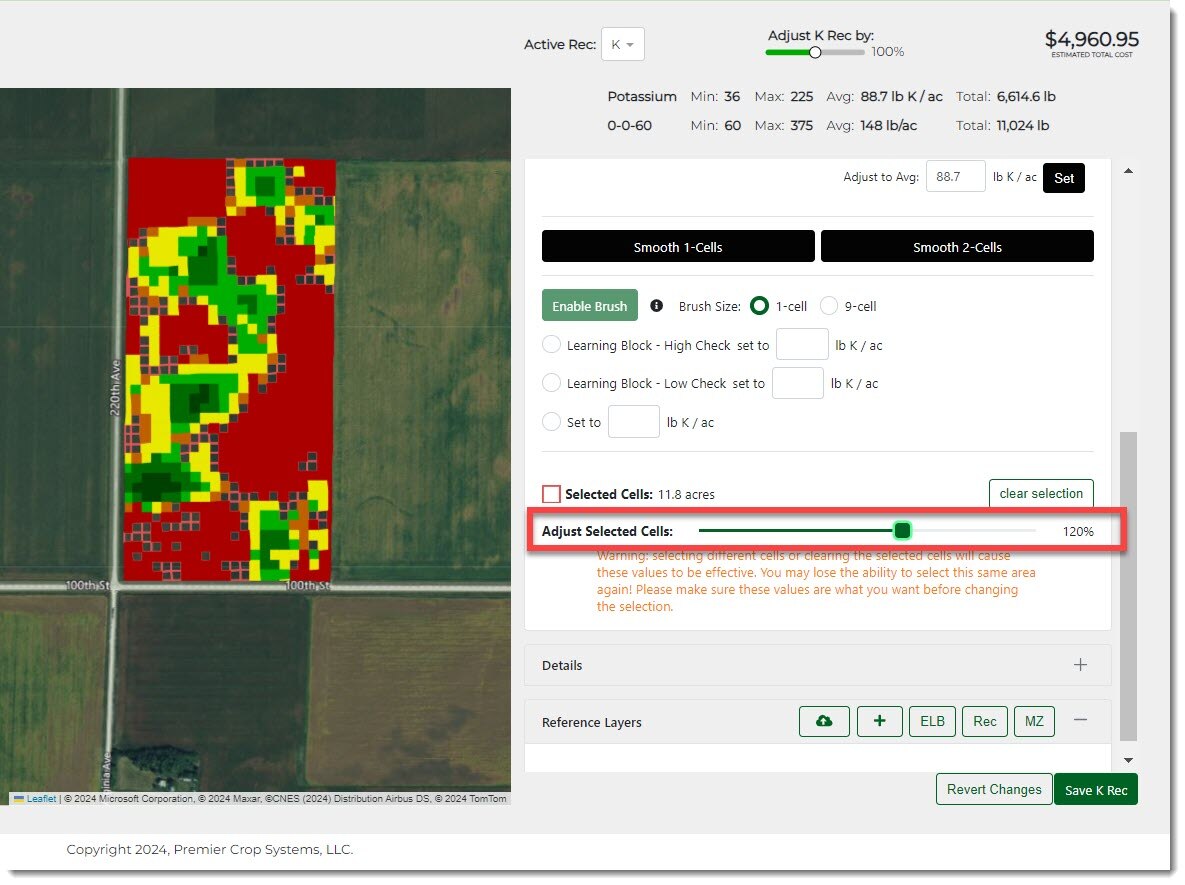Select the 1-cell brush size
1185x885 pixels.
[x=760, y=306]
